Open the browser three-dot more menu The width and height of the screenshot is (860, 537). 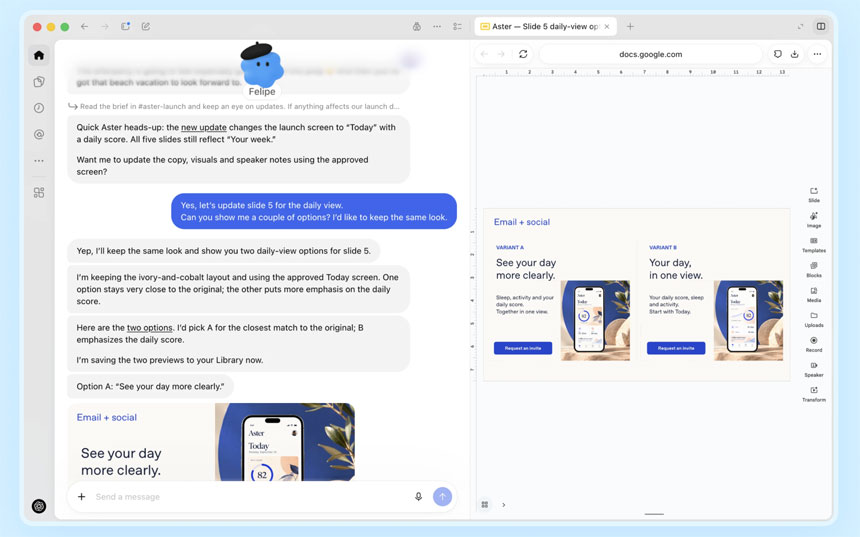(817, 54)
